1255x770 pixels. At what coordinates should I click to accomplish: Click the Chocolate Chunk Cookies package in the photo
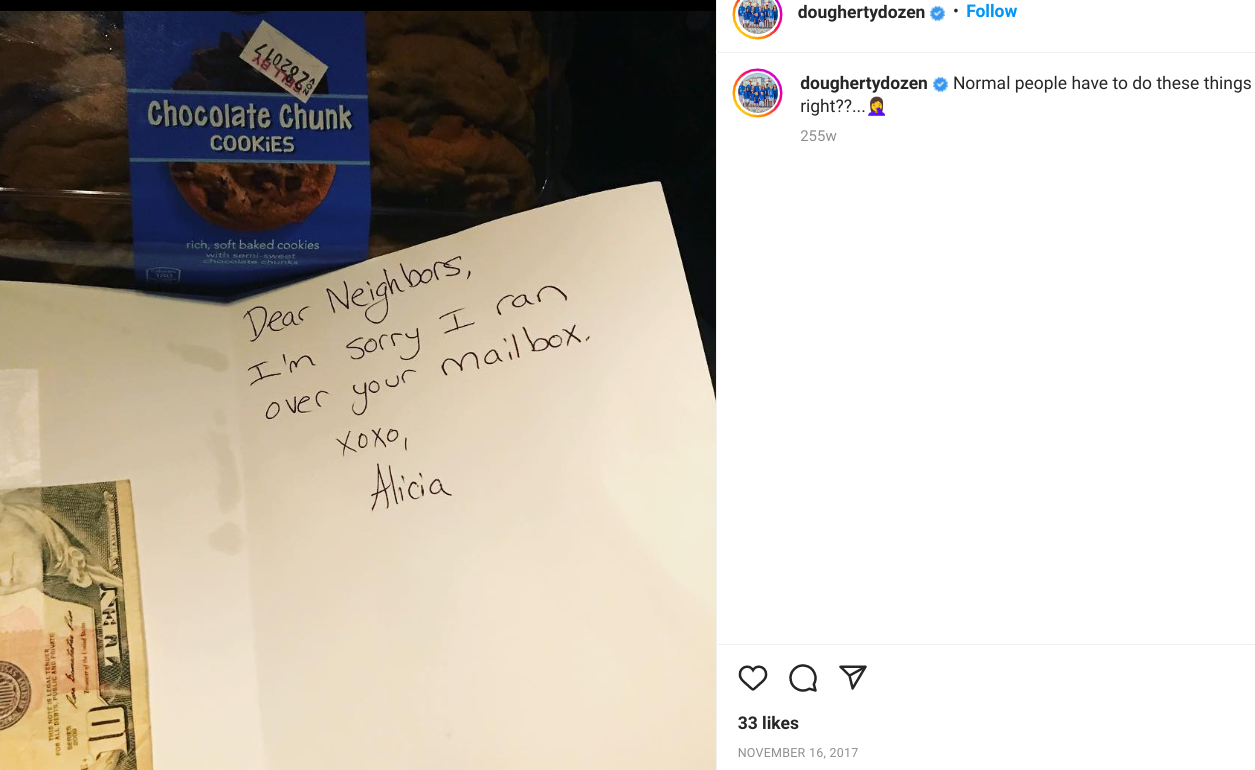tap(250, 150)
